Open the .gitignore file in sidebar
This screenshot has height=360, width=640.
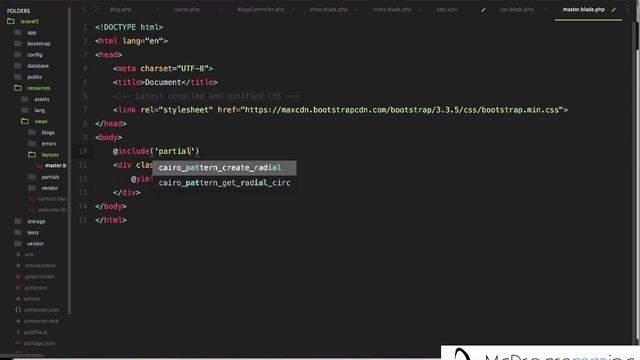[x=36, y=288]
